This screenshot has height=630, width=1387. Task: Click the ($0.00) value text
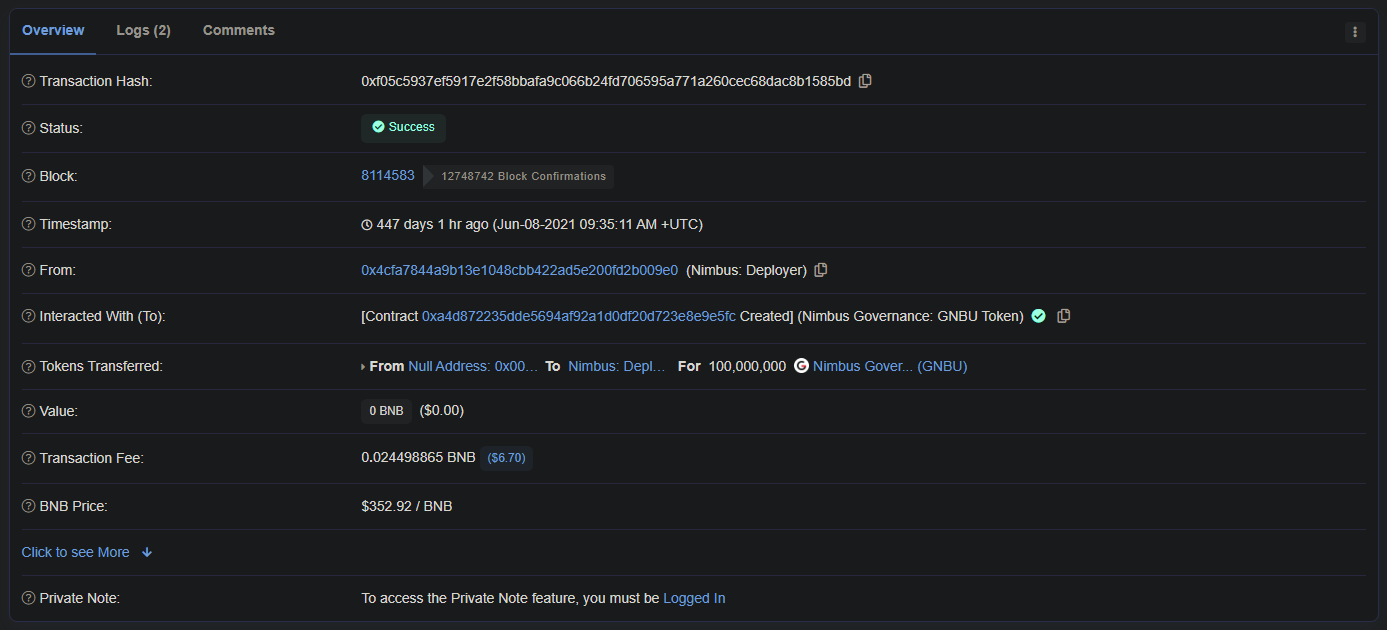[442, 410]
